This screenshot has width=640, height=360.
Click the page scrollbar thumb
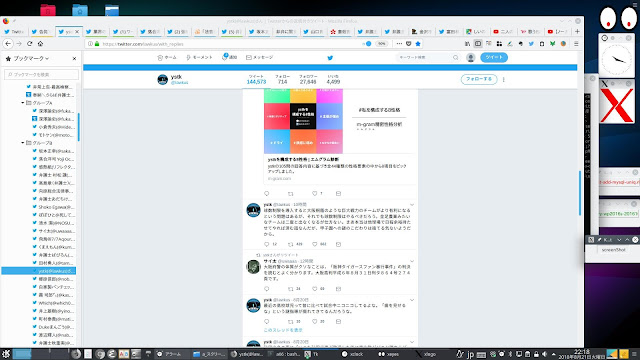(580, 193)
